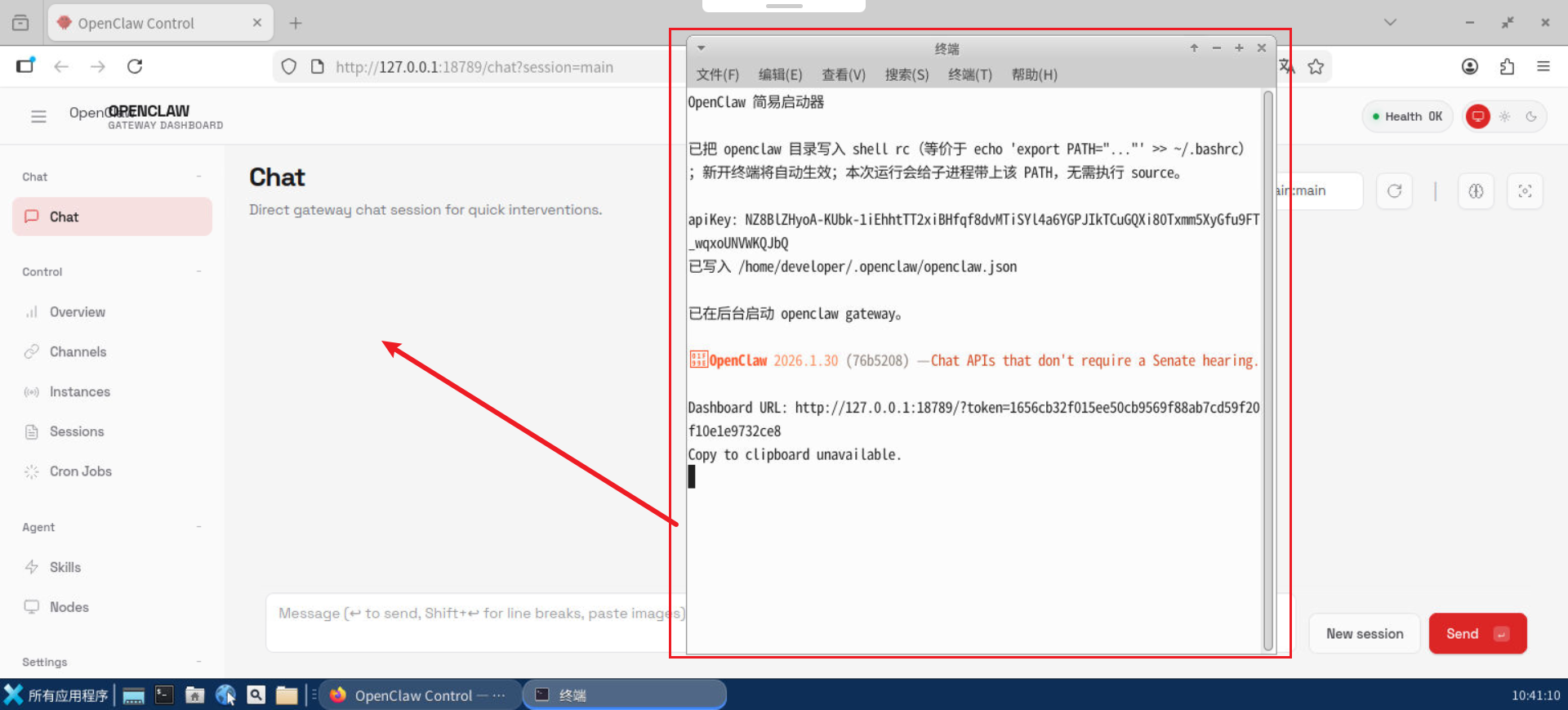Click the translate page icon in the URL bar
This screenshot has height=710, width=1568.
(x=1288, y=67)
